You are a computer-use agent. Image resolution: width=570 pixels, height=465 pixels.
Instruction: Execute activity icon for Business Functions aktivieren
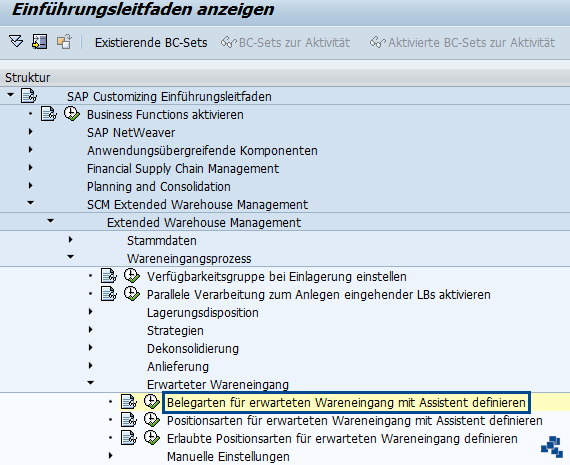[x=72, y=114]
